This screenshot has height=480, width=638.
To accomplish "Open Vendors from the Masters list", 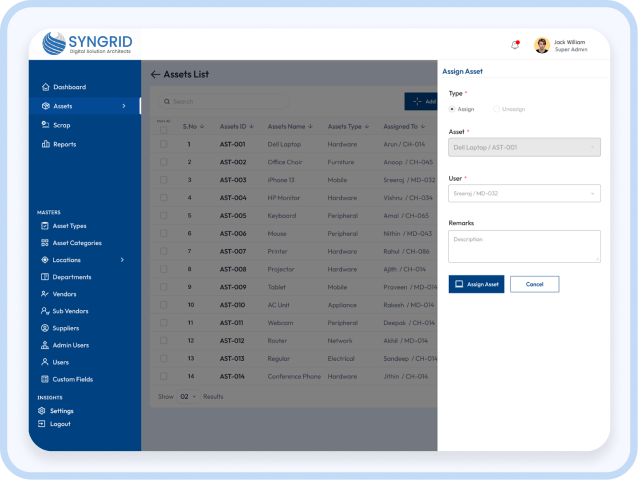I will [66, 294].
